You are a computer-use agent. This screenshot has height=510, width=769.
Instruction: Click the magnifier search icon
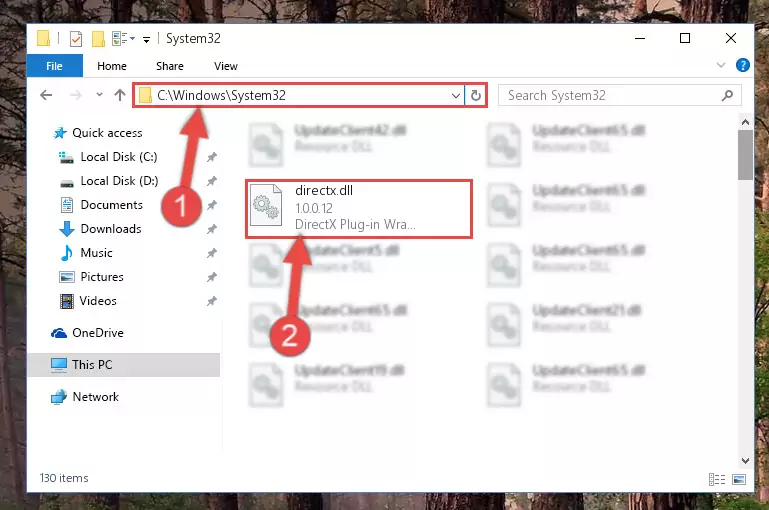(727, 95)
